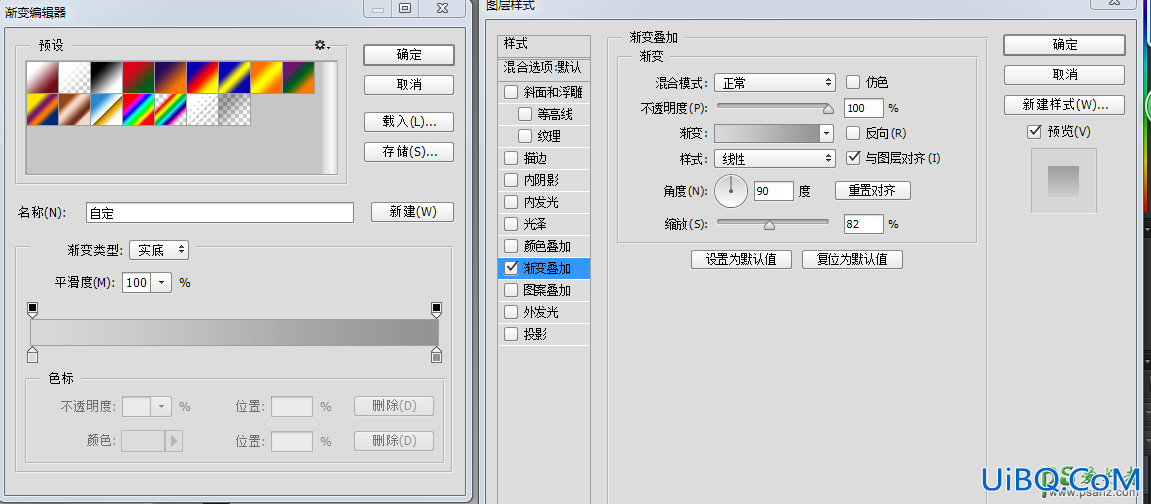Click 新建样式(W)... in Layer Style dialog
The image size is (1151, 504).
point(1064,105)
